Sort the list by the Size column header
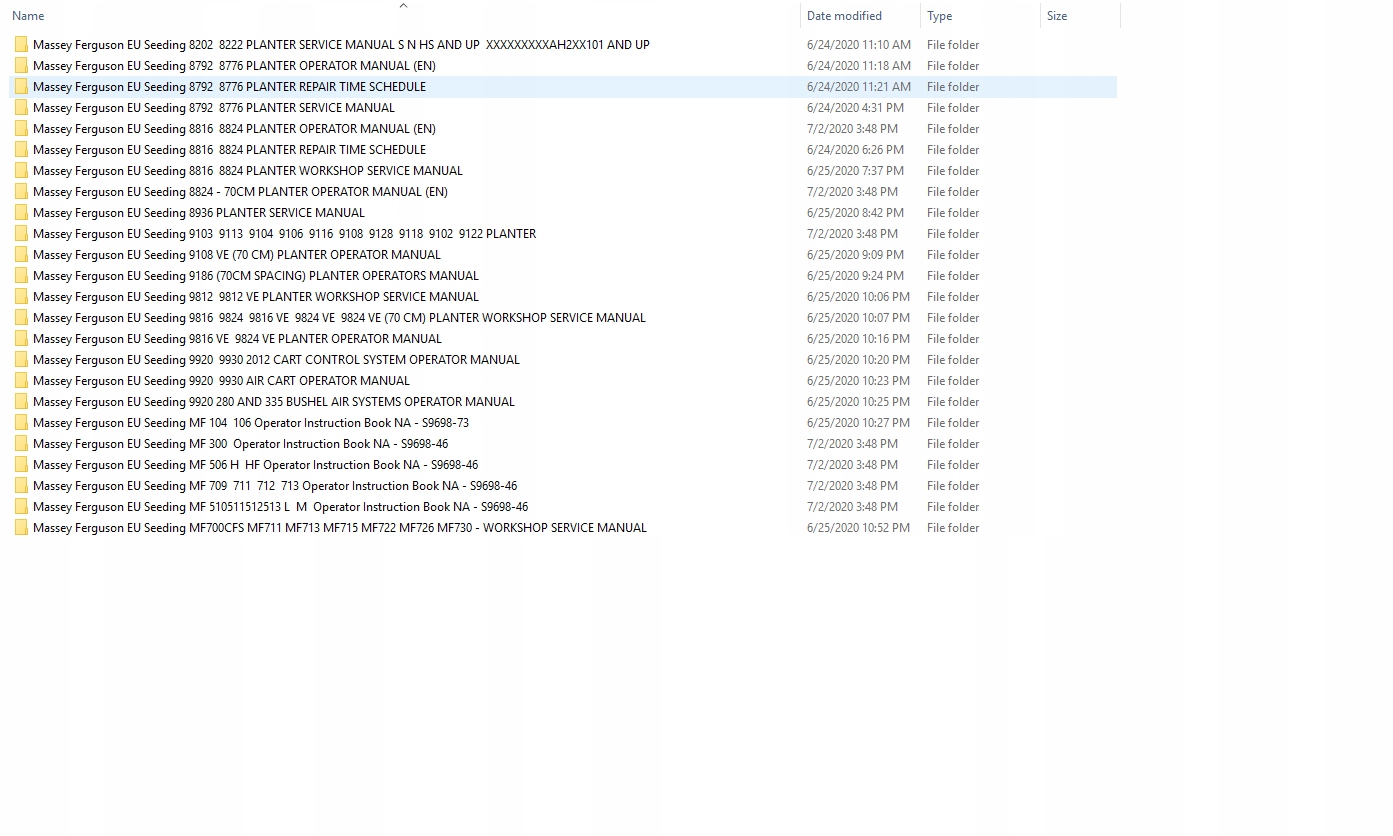 click(1057, 16)
